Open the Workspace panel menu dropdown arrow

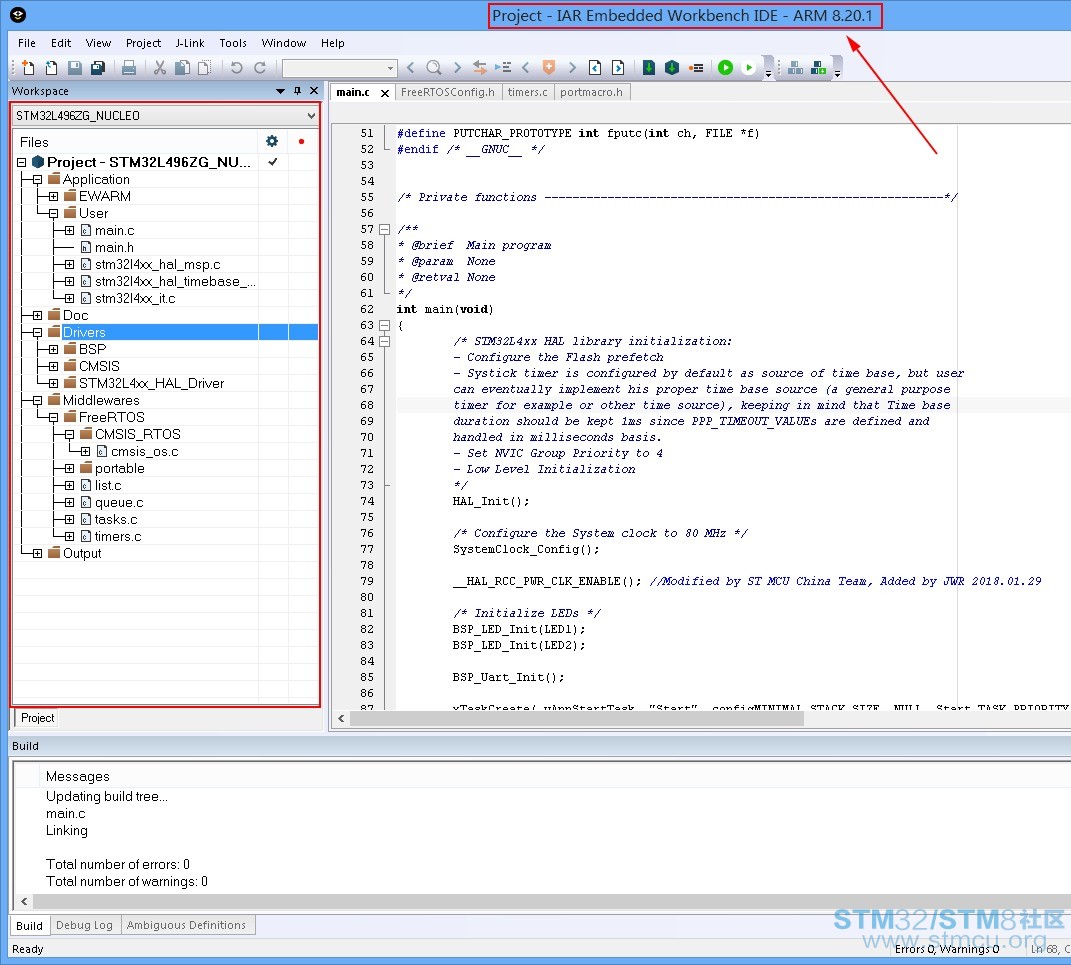coord(280,91)
